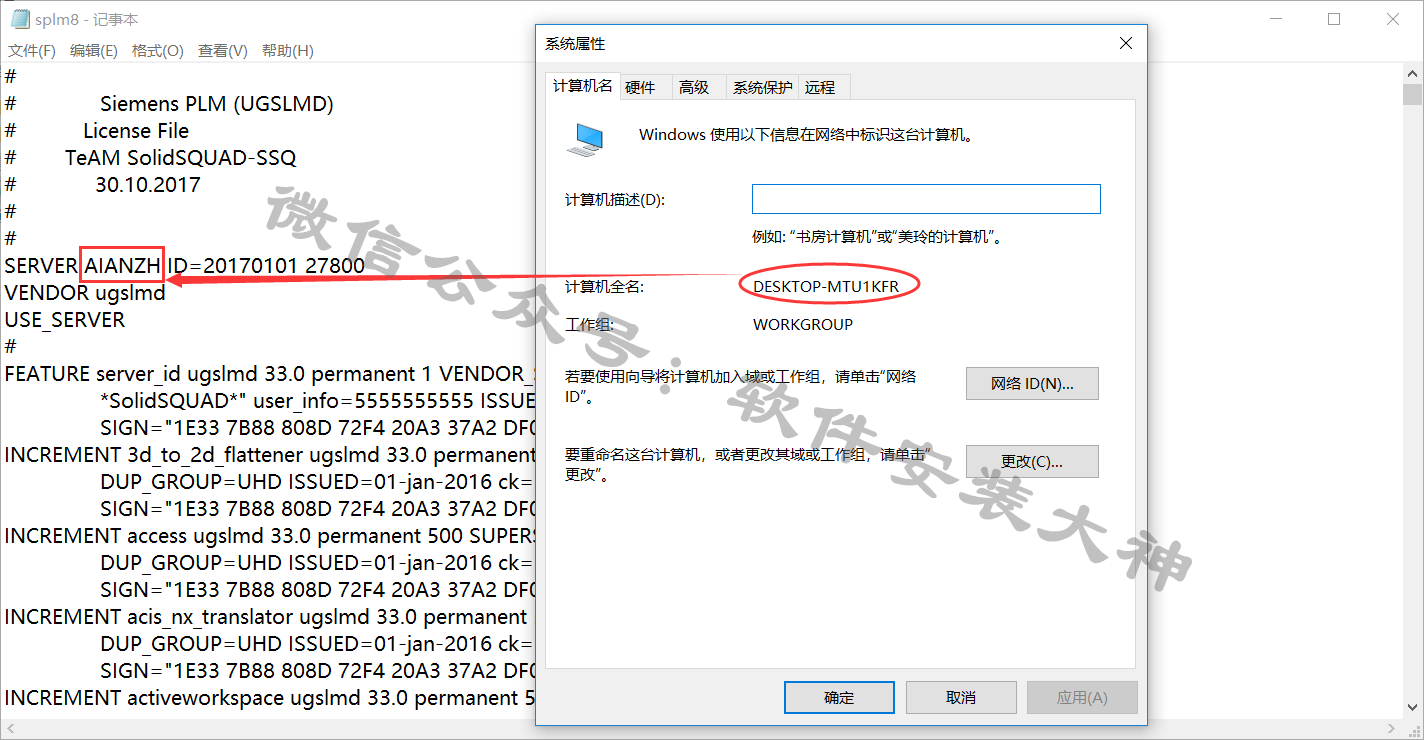Click the 计算机描述 text field
The image size is (1424, 740).
coord(926,199)
